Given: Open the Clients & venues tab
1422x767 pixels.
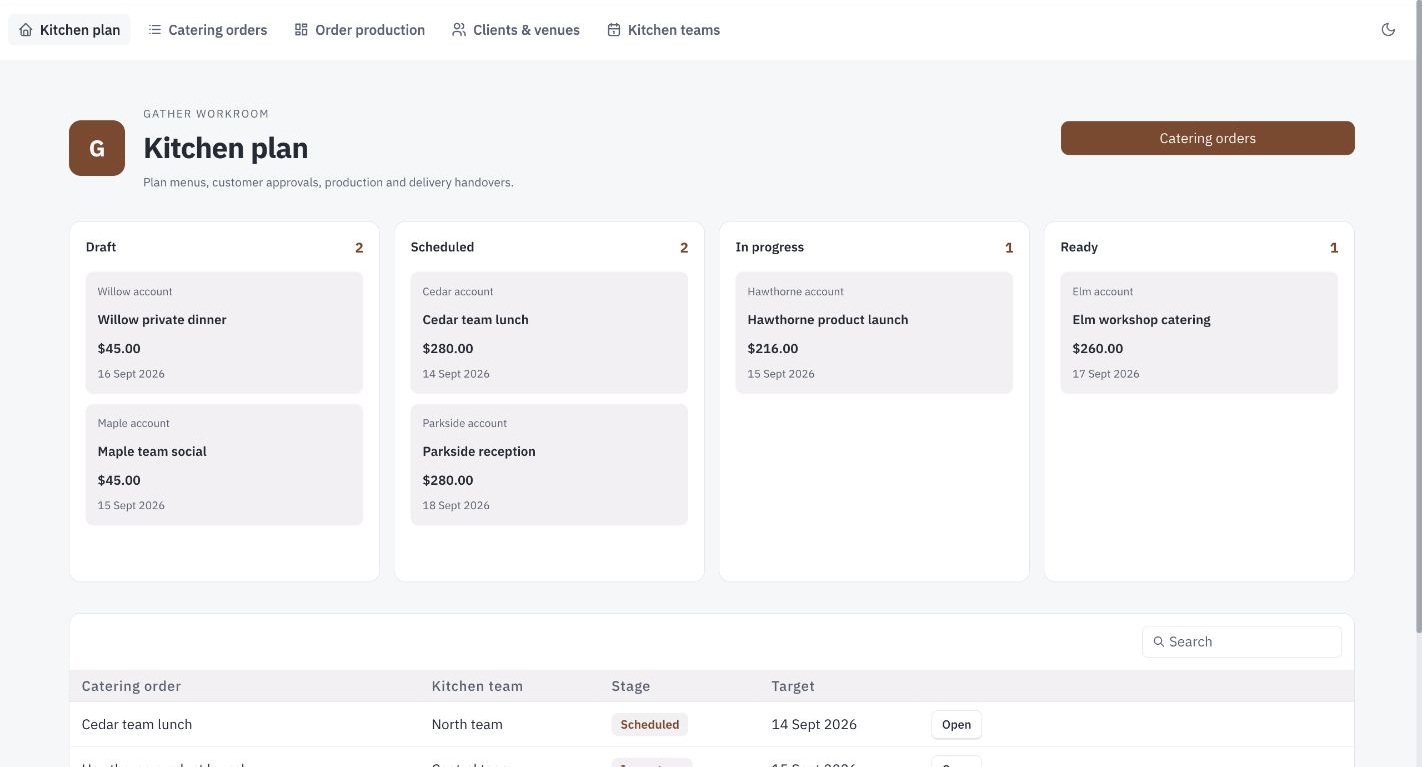Looking at the screenshot, I should pos(516,30).
